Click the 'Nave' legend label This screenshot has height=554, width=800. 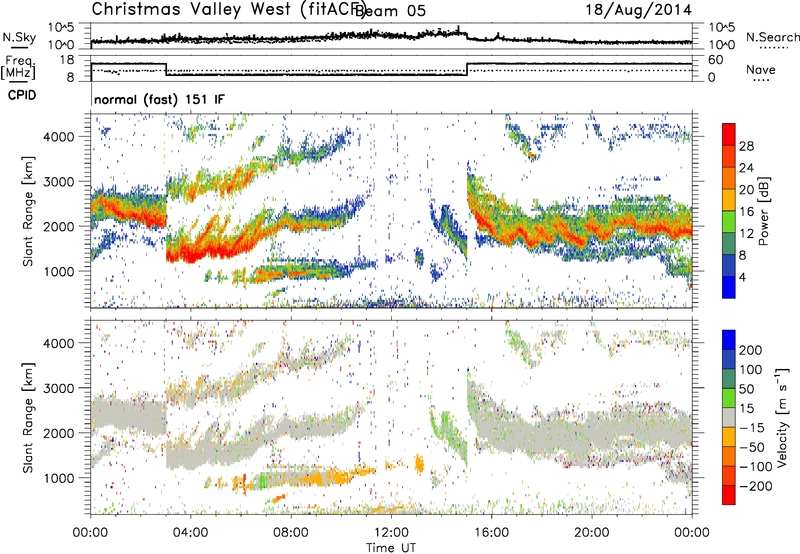click(x=761, y=70)
